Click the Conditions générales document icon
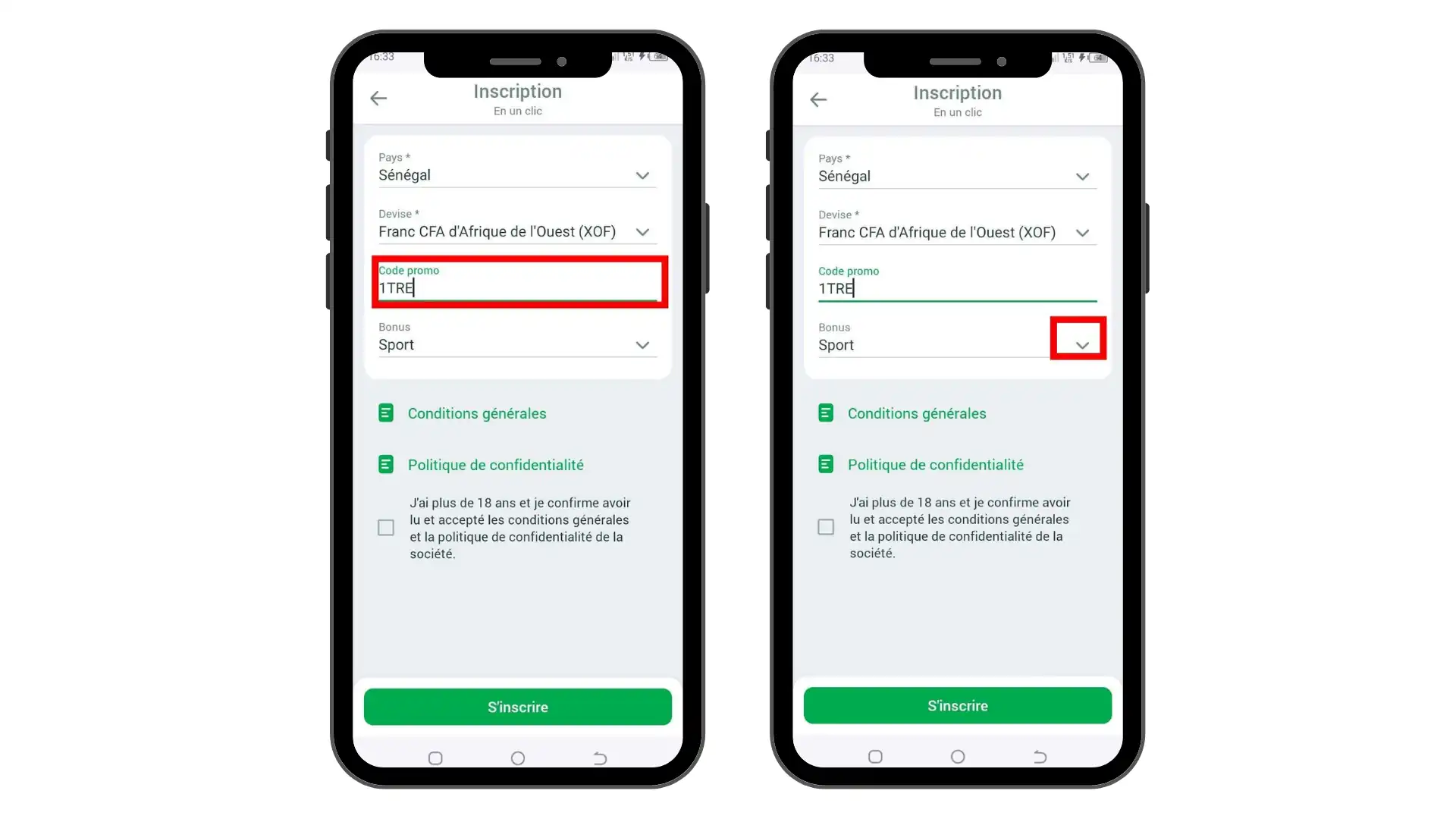The height and width of the screenshot is (819, 1456). point(385,413)
